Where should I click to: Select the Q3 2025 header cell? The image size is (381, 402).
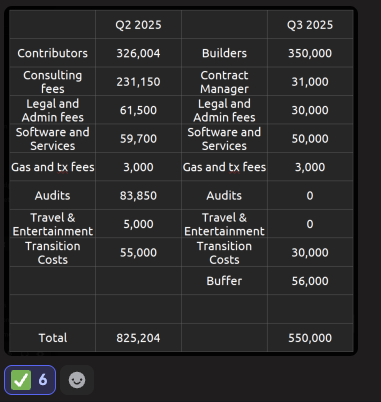coord(310,25)
